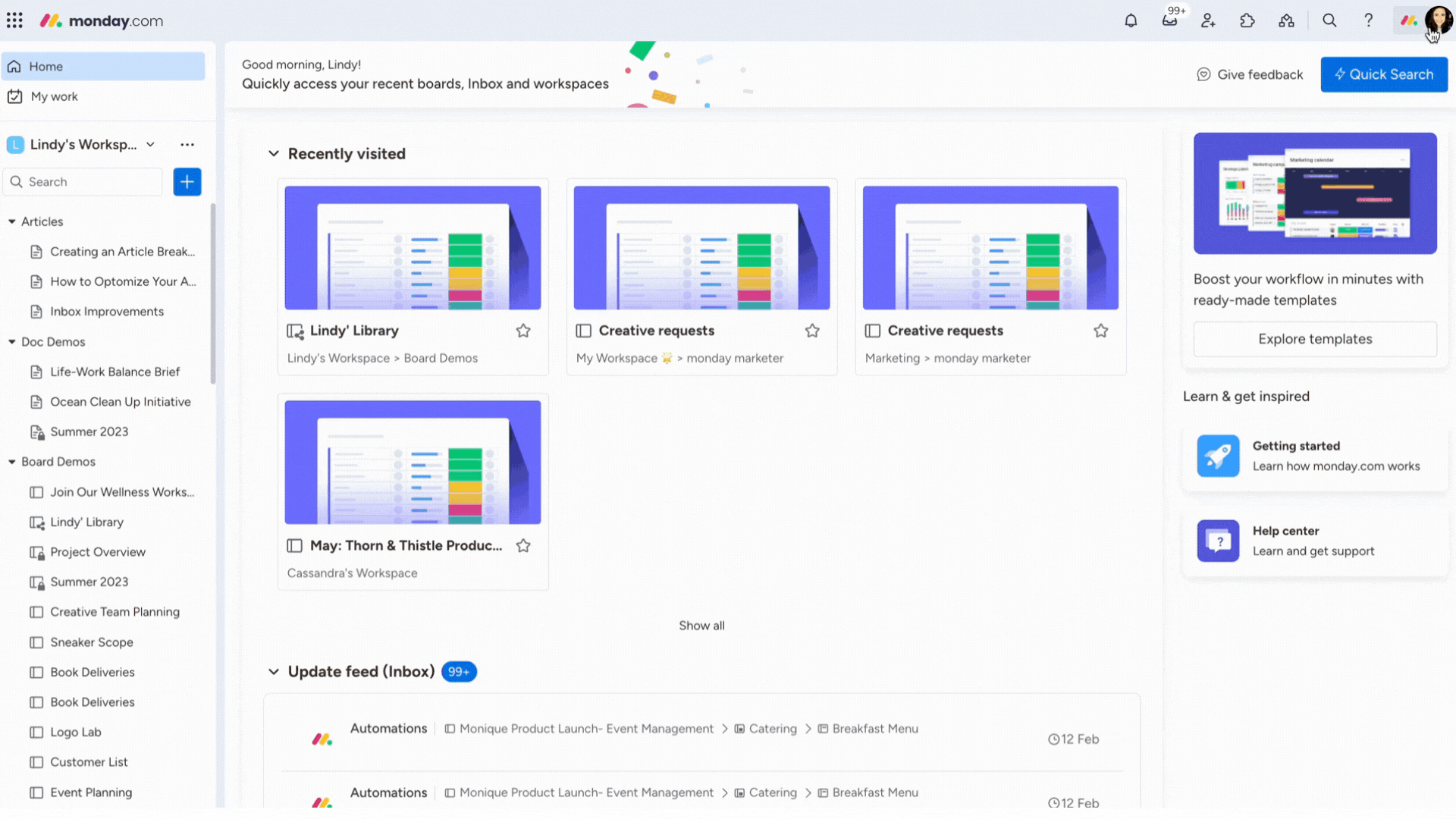The image size is (1456, 819).
Task: Open the profile avatar icon
Action: click(1437, 20)
